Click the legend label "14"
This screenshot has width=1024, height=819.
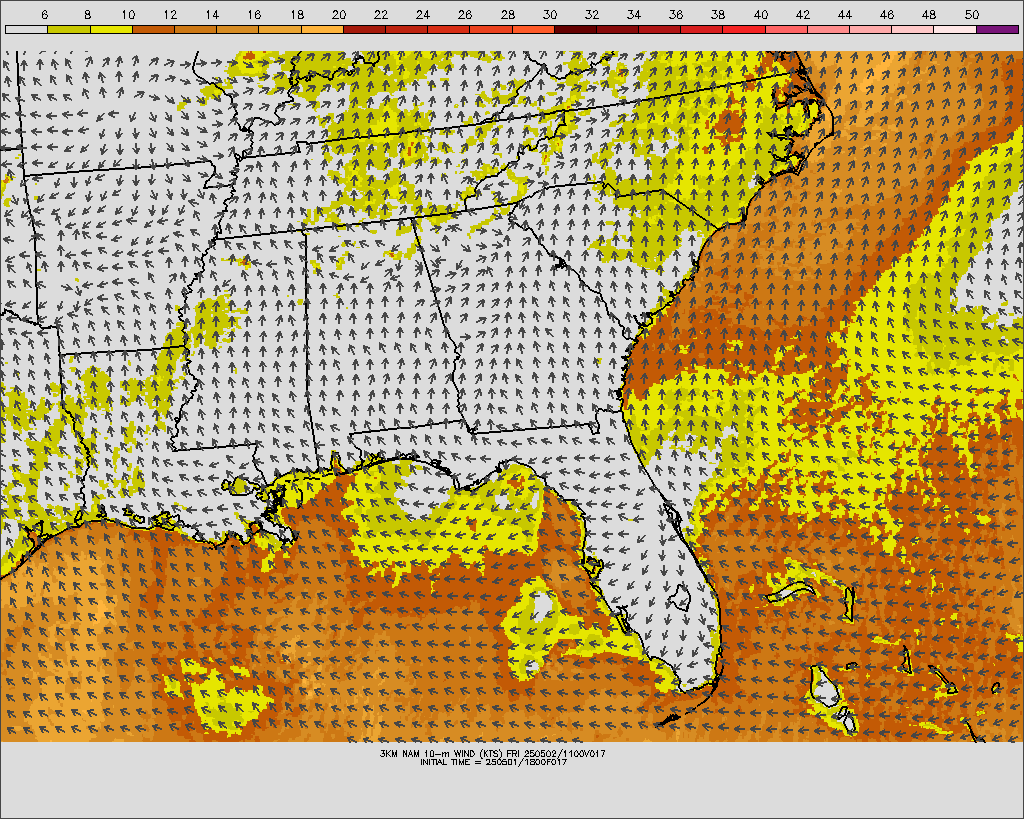(212, 14)
